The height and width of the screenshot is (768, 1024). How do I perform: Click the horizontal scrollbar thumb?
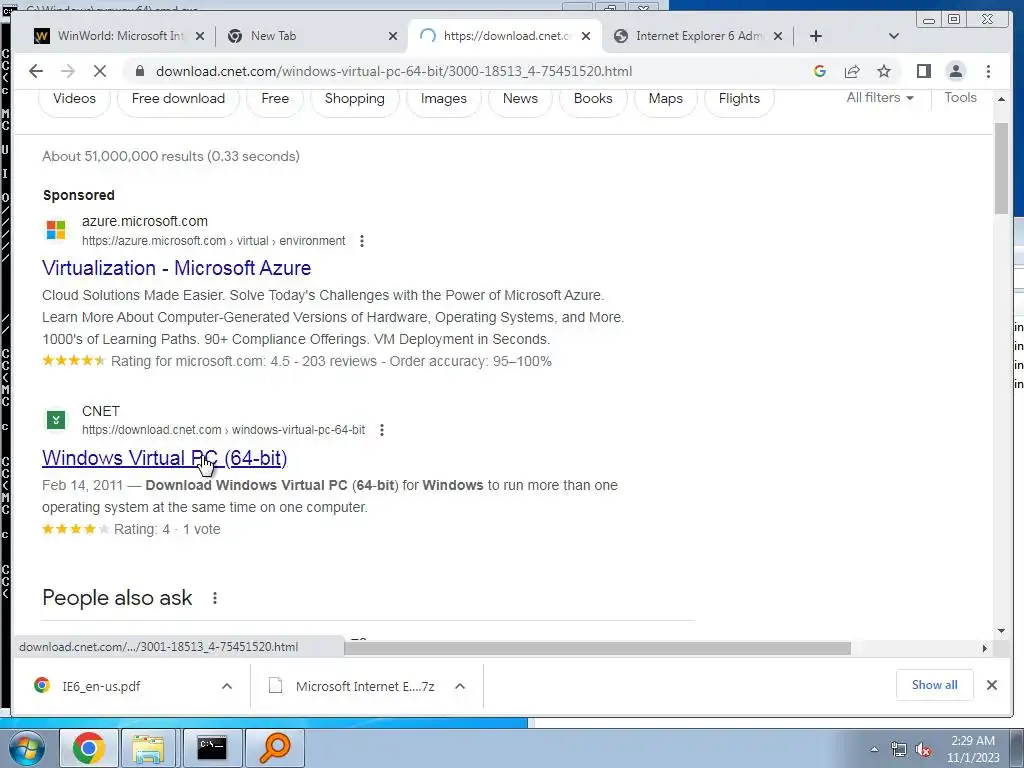(598, 648)
